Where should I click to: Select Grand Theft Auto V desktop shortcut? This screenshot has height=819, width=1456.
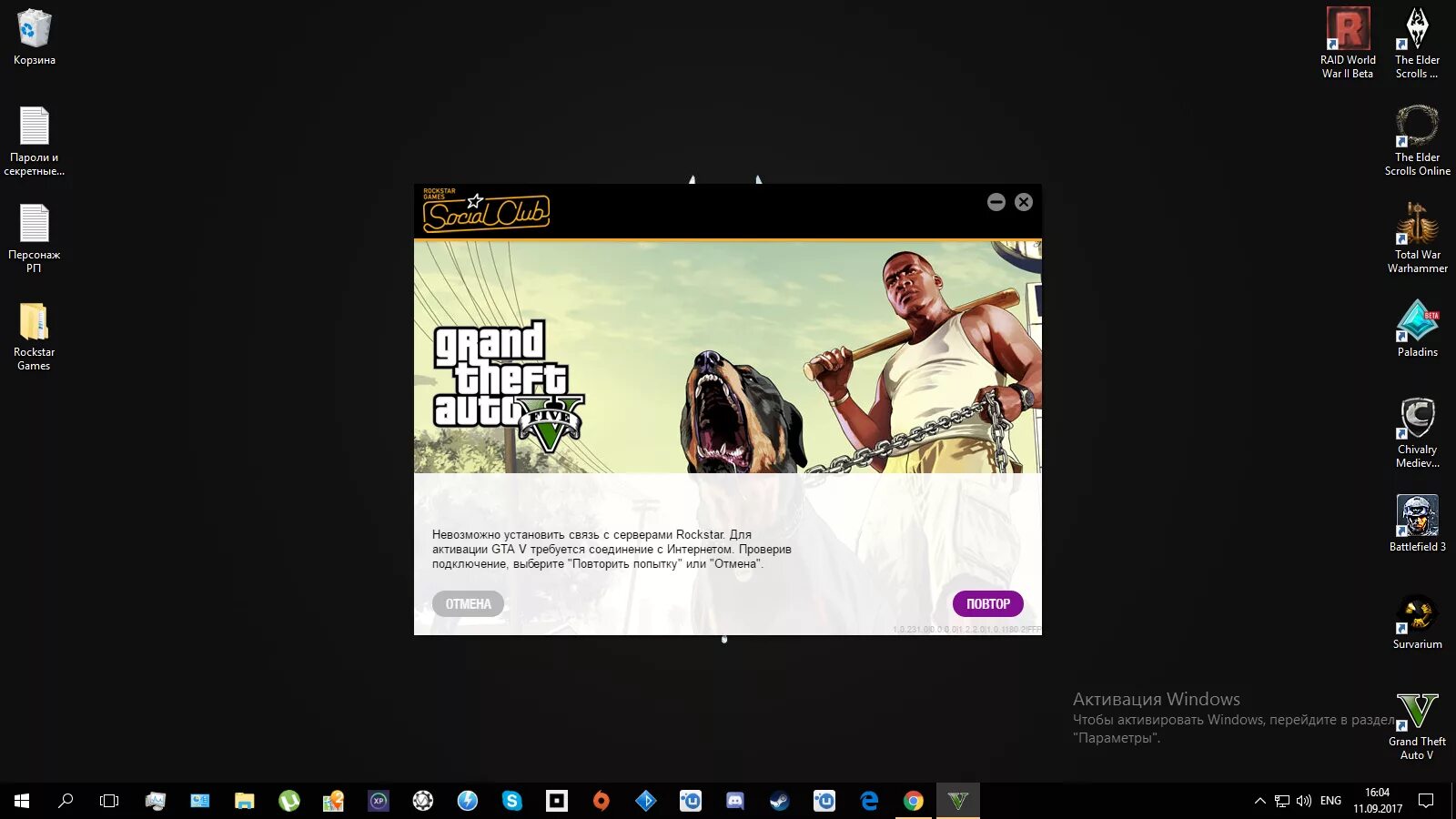[1418, 724]
